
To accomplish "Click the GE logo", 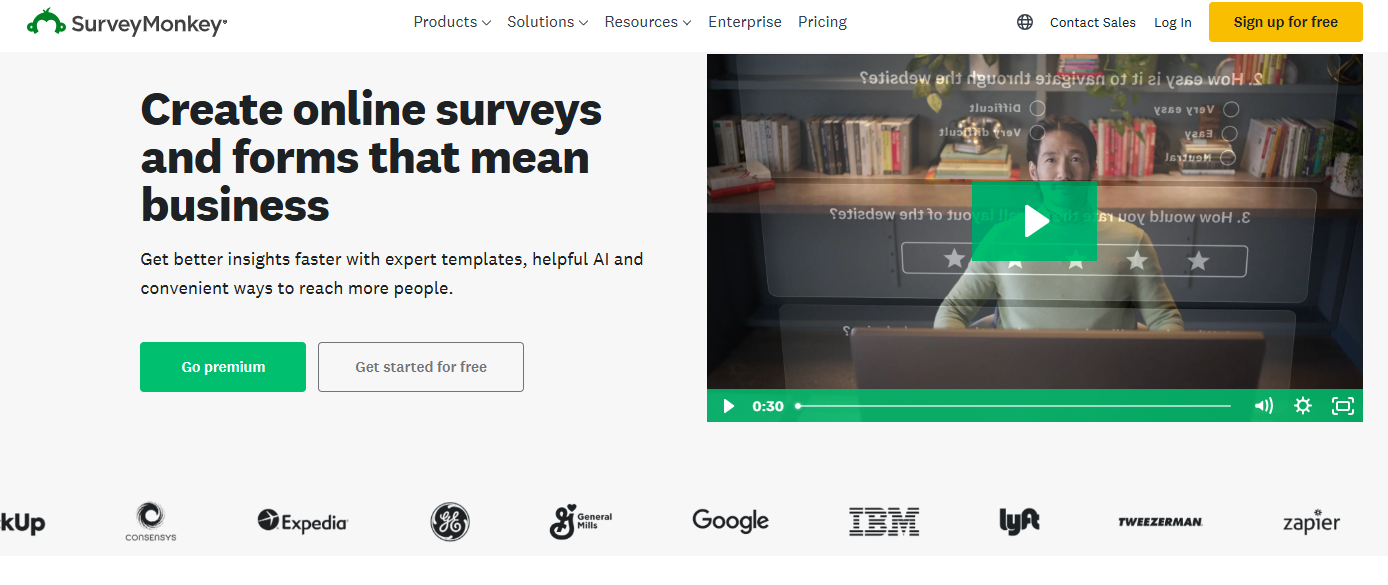I will [x=450, y=522].
